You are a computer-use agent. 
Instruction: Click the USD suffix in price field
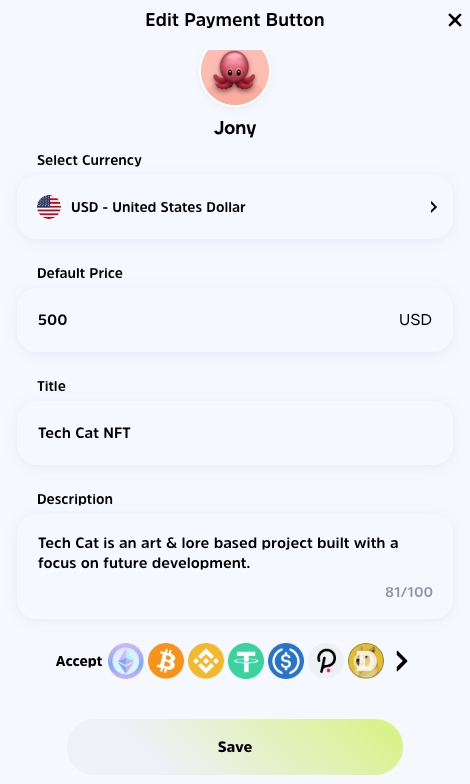click(415, 320)
